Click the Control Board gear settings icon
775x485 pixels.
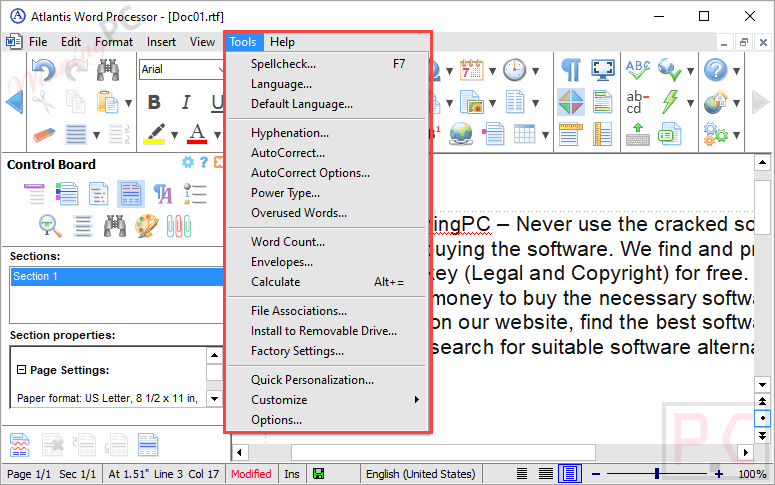[x=188, y=162]
